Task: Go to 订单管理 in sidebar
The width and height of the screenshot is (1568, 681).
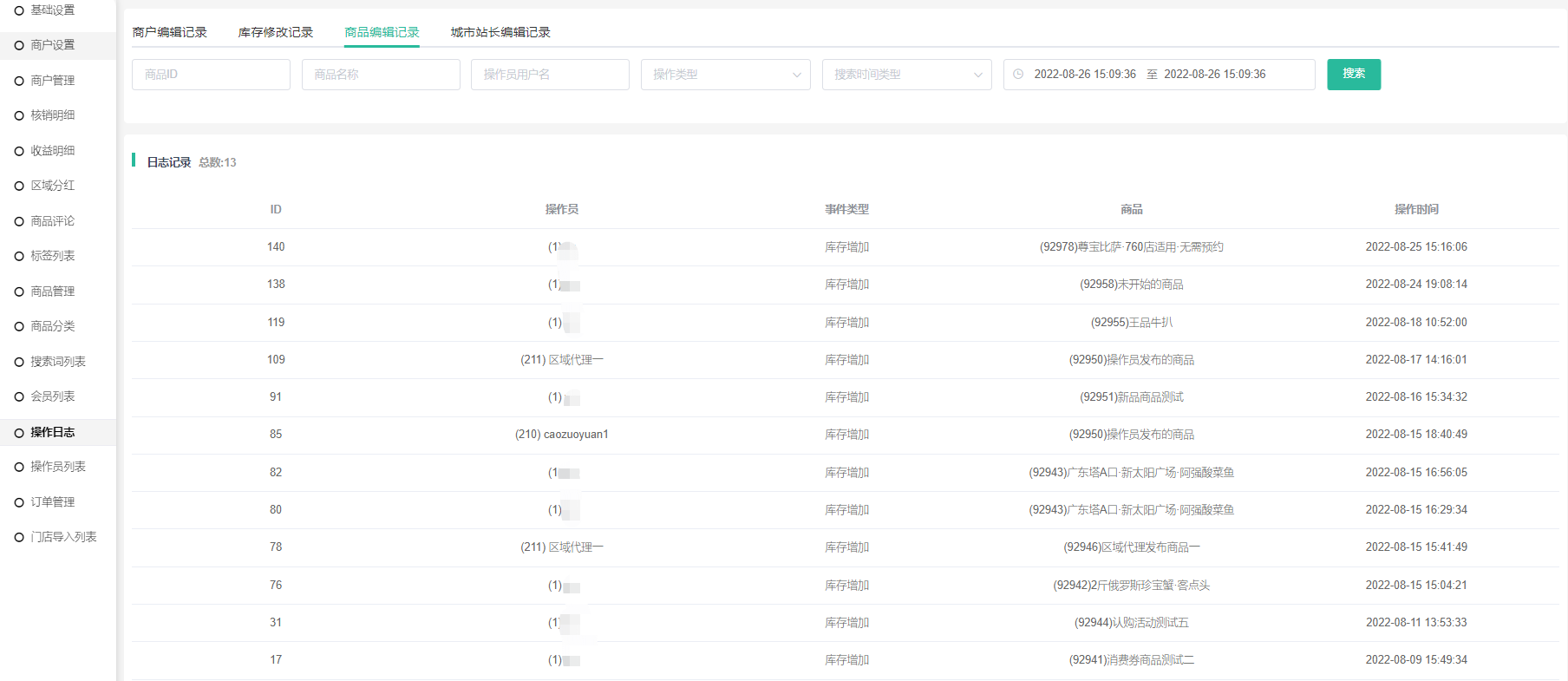Action: coord(53,502)
